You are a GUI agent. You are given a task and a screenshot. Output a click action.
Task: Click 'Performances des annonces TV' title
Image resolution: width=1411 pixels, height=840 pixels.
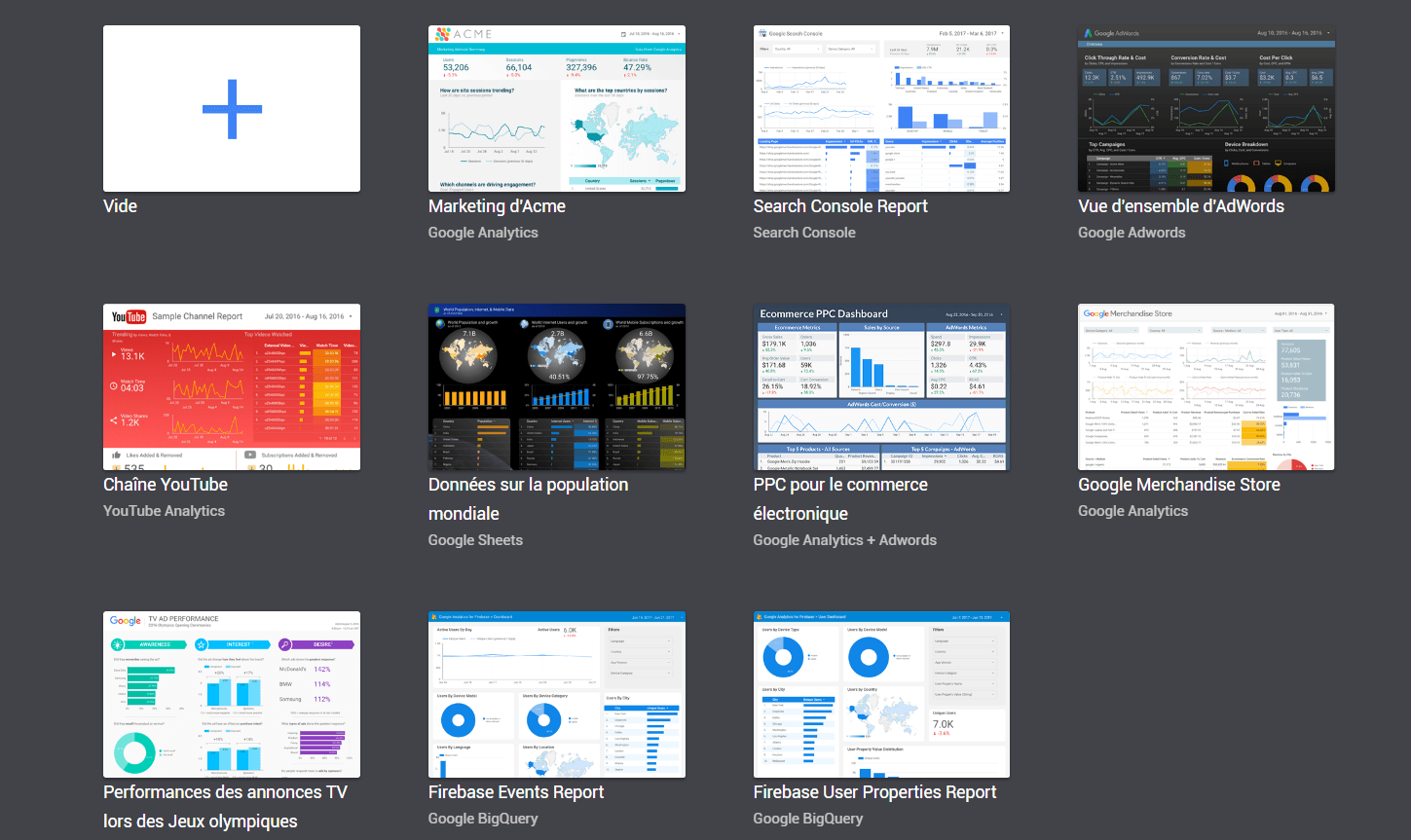[x=225, y=807]
